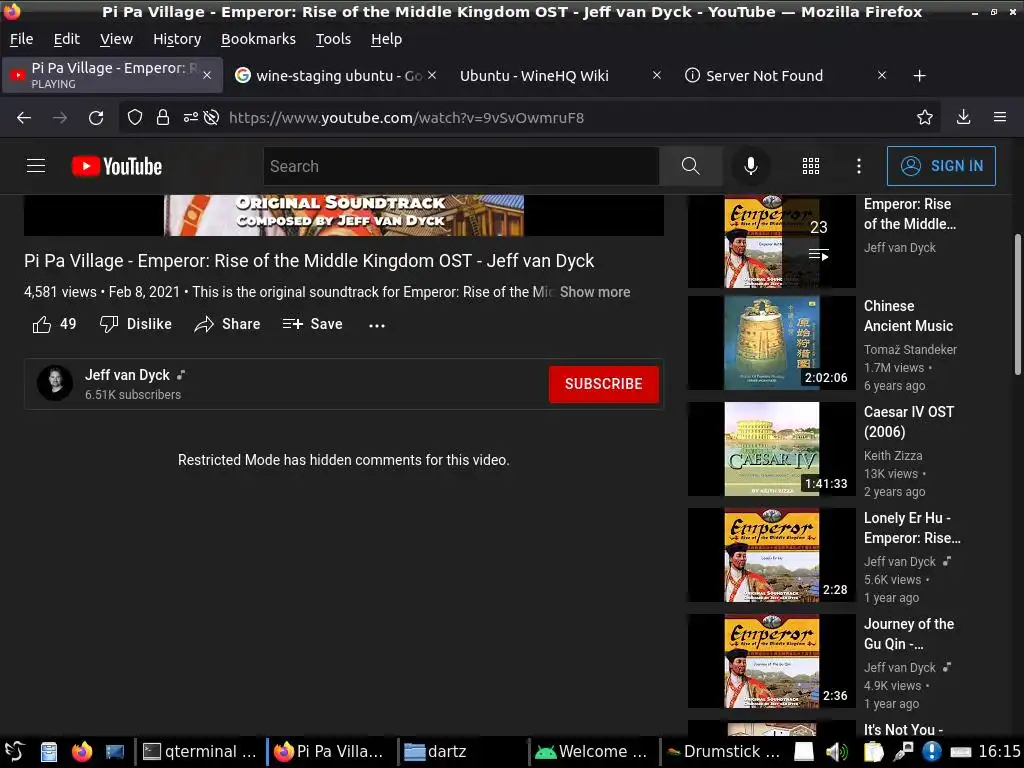Open clock showing 16:15
Image resolution: width=1024 pixels, height=768 pixels.
tap(1000, 752)
